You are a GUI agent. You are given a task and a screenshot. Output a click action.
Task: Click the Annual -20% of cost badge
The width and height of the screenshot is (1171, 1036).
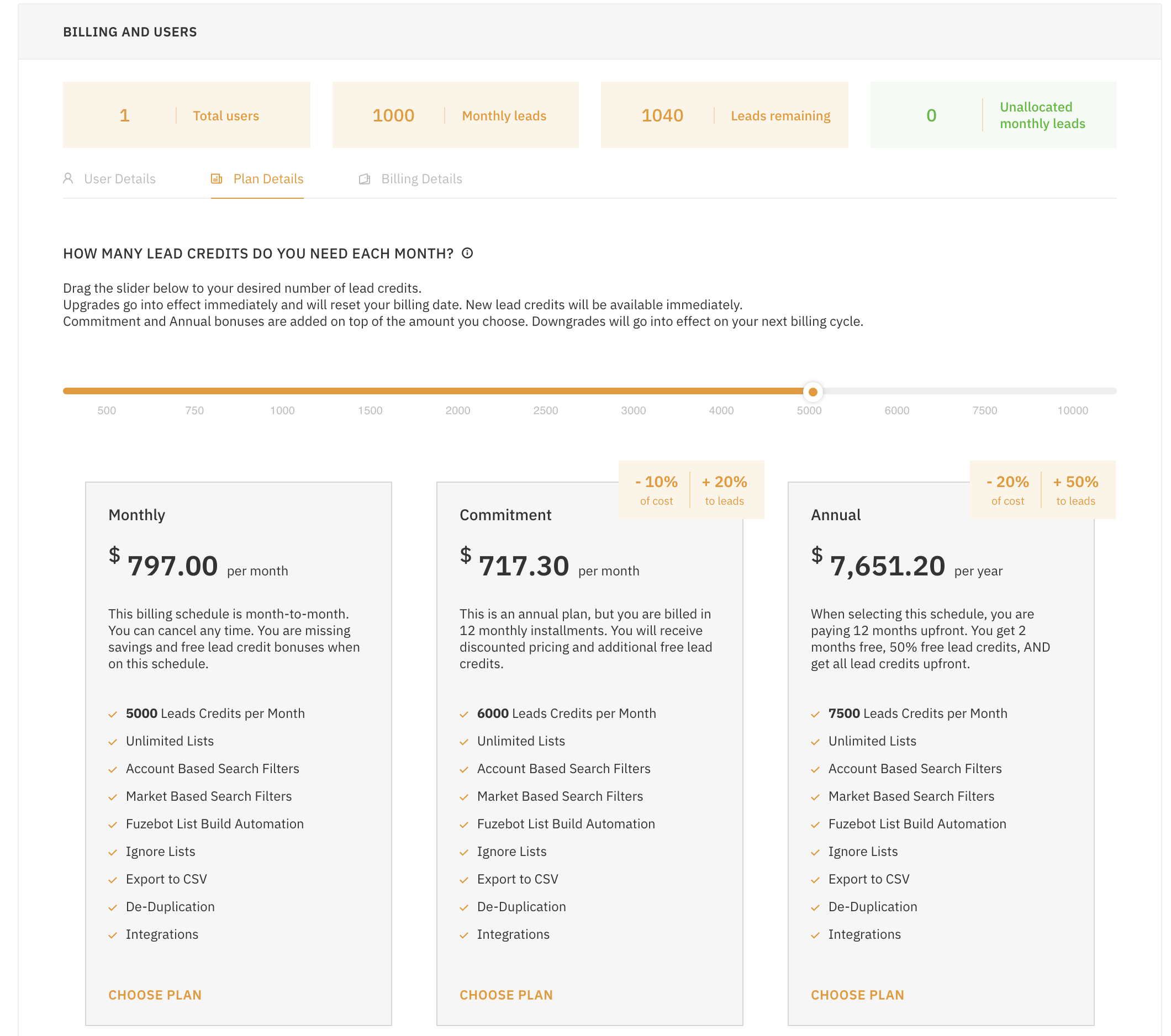(x=1007, y=490)
